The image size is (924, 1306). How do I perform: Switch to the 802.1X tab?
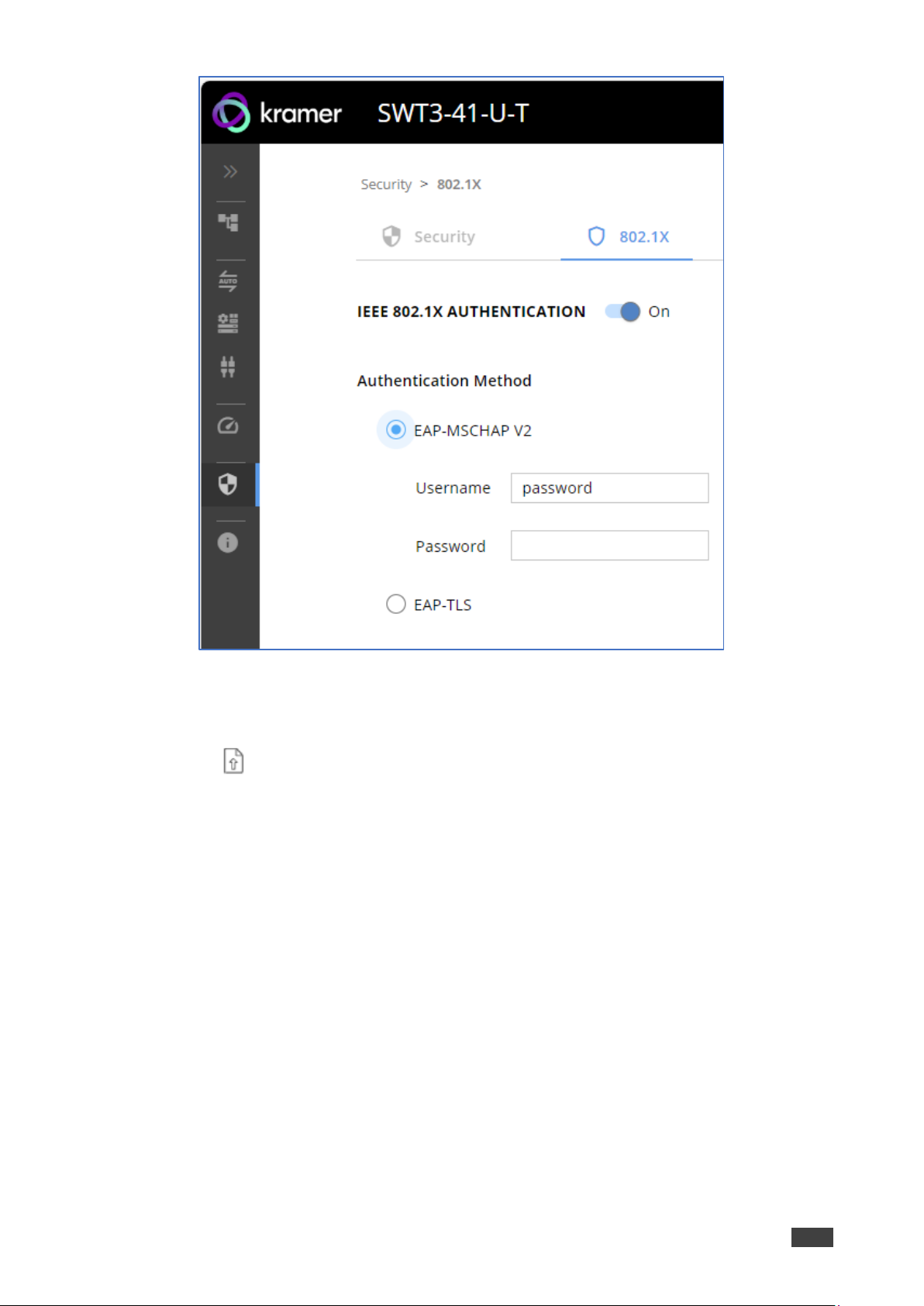tap(627, 236)
